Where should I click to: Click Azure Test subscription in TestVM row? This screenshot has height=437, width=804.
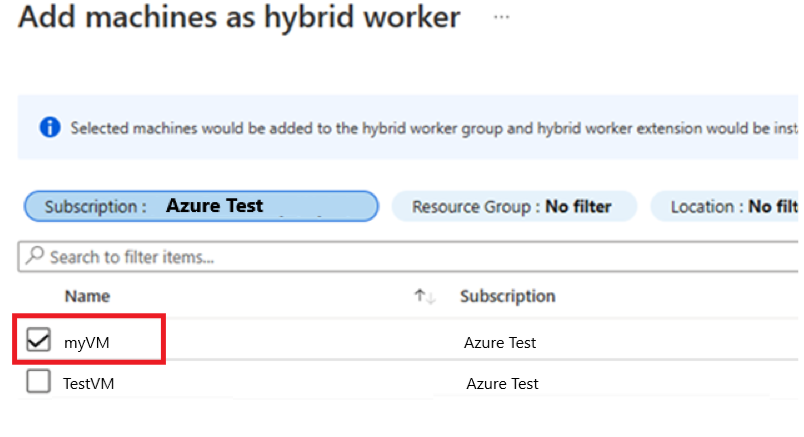click(502, 383)
